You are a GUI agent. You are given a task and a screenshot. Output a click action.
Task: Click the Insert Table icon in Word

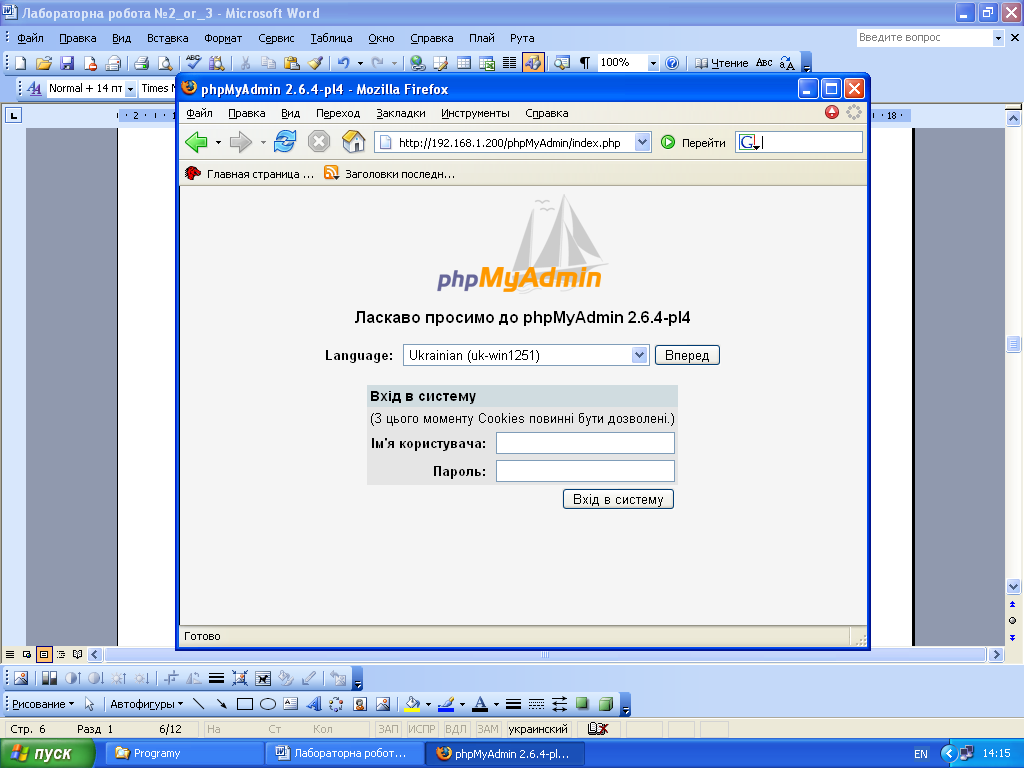pyautogui.click(x=464, y=63)
